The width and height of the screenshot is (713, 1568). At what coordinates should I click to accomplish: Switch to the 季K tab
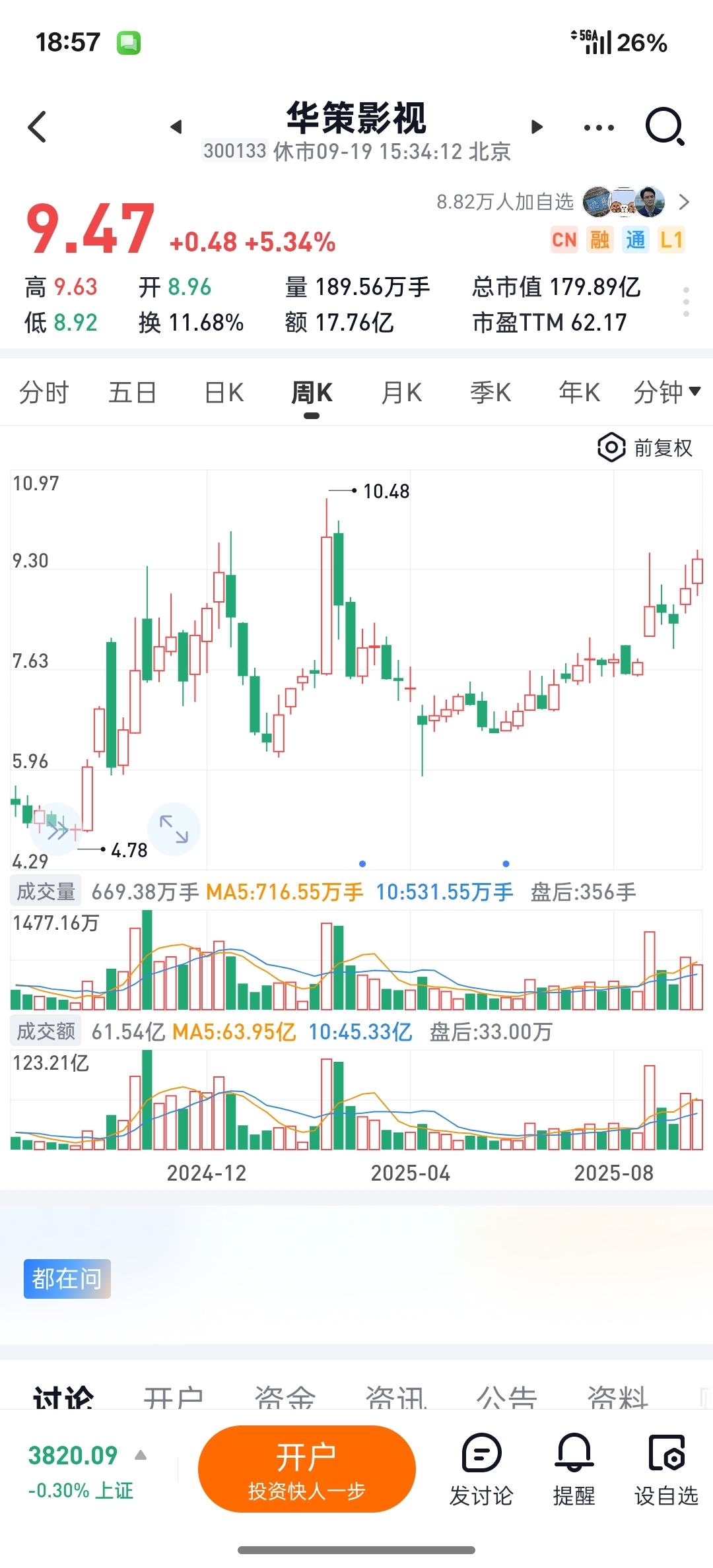pos(491,393)
